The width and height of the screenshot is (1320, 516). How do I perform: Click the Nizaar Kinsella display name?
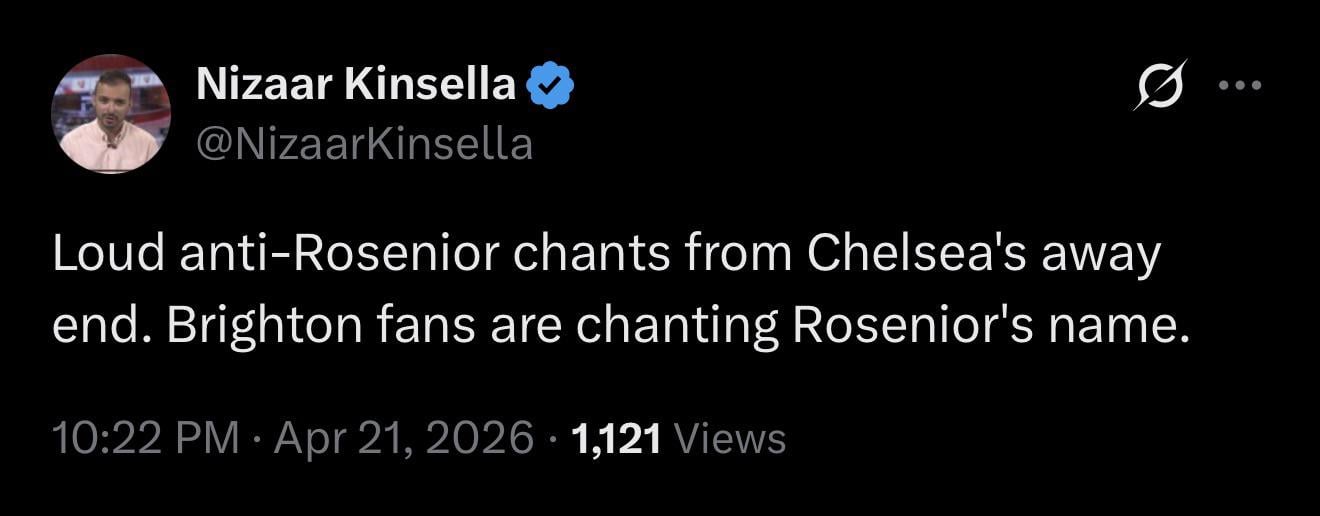pos(356,87)
